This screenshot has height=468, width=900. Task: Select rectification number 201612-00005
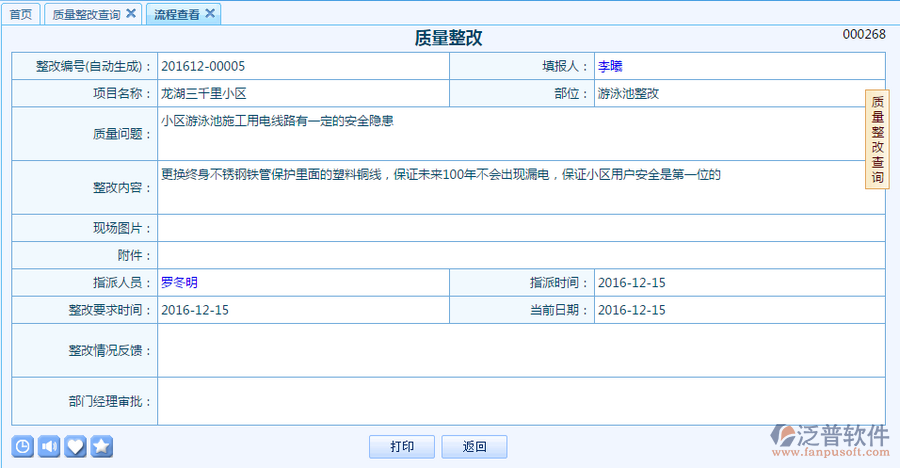click(203, 67)
